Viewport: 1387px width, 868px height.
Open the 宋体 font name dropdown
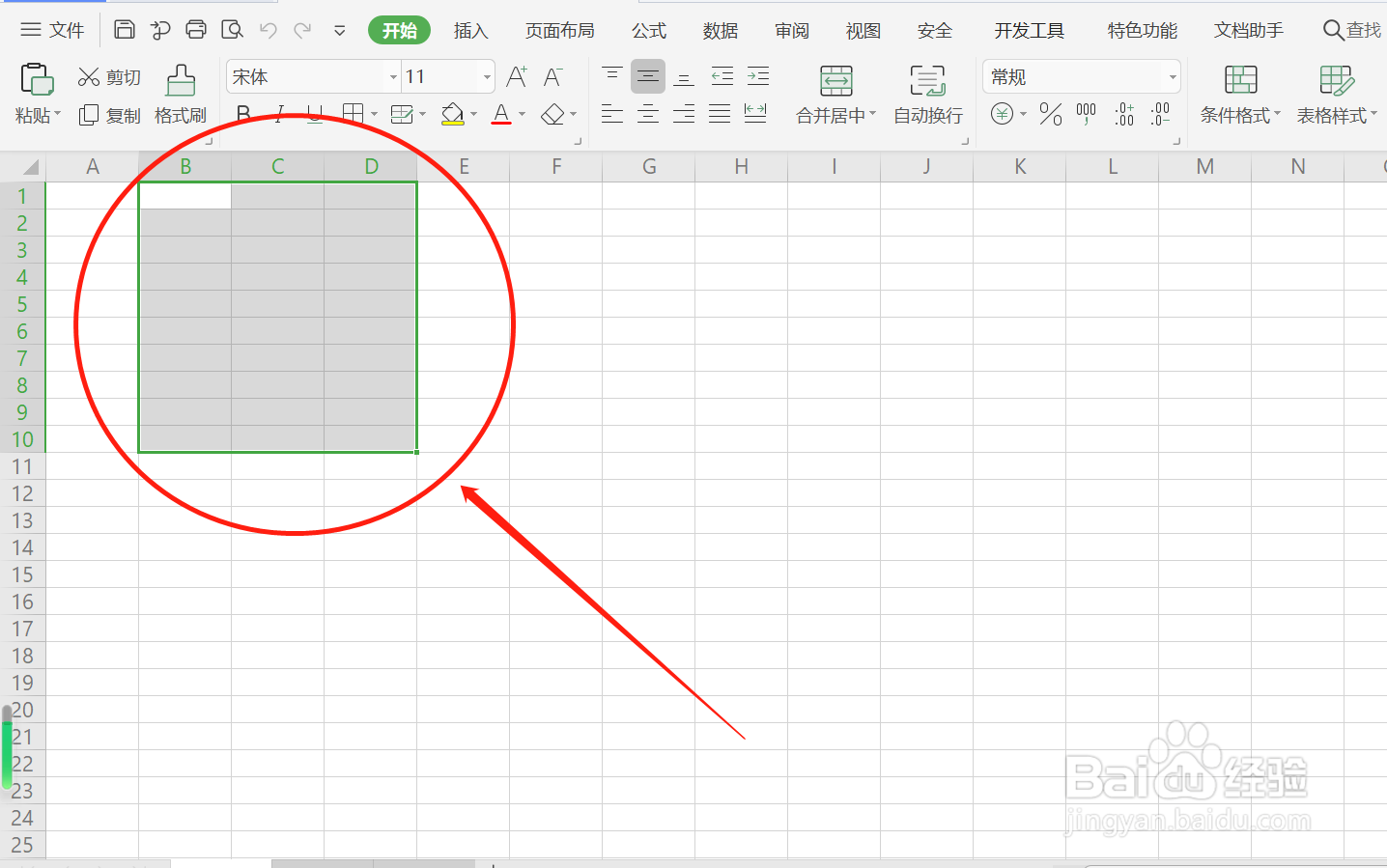(x=393, y=77)
